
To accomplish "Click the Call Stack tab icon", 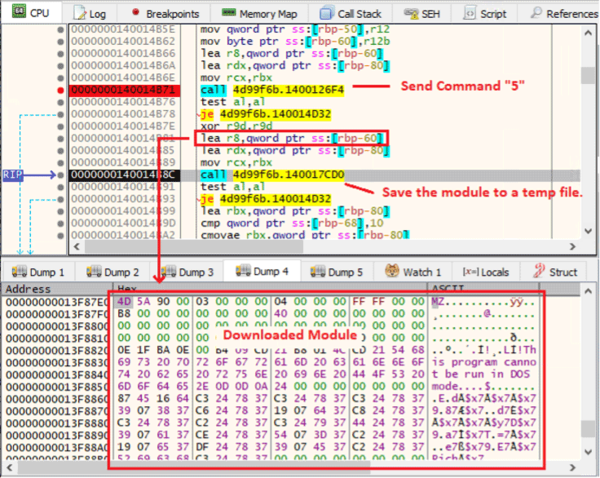I will [326, 13].
